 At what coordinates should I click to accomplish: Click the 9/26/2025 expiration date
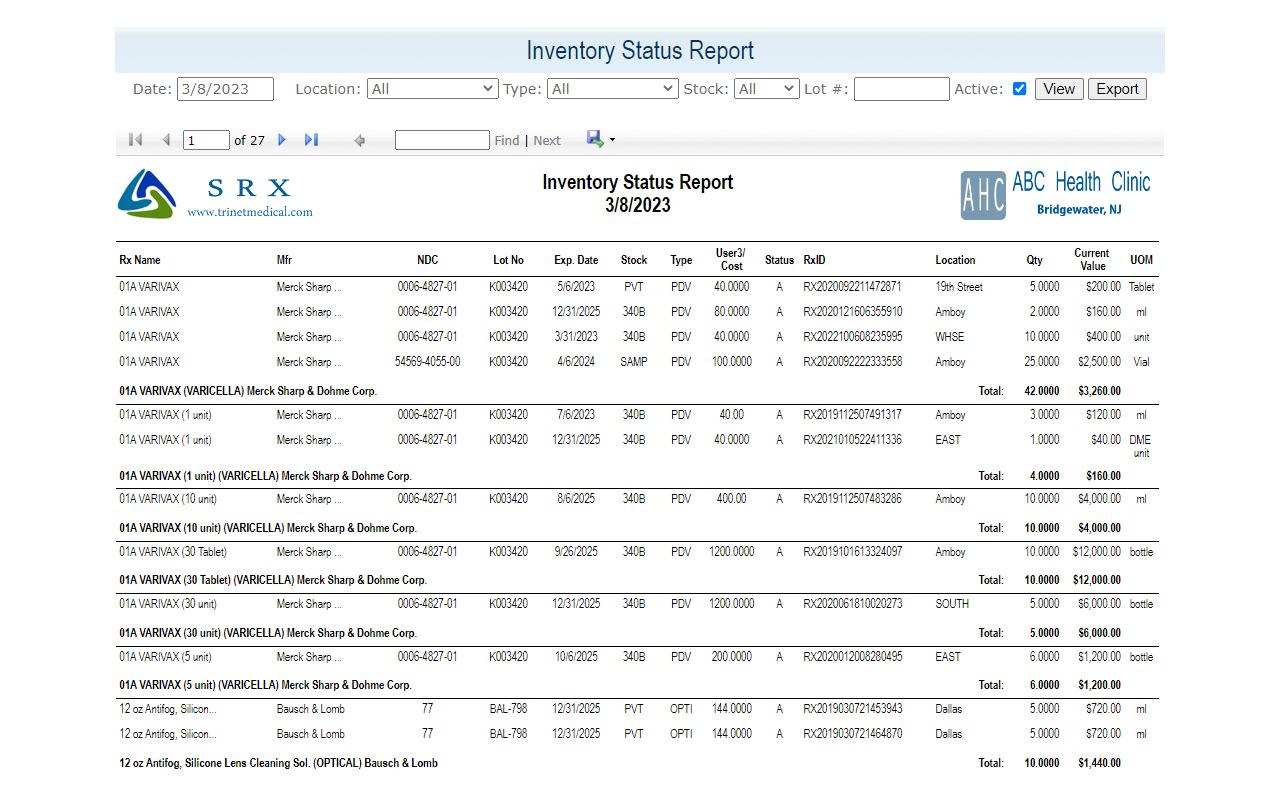point(576,552)
